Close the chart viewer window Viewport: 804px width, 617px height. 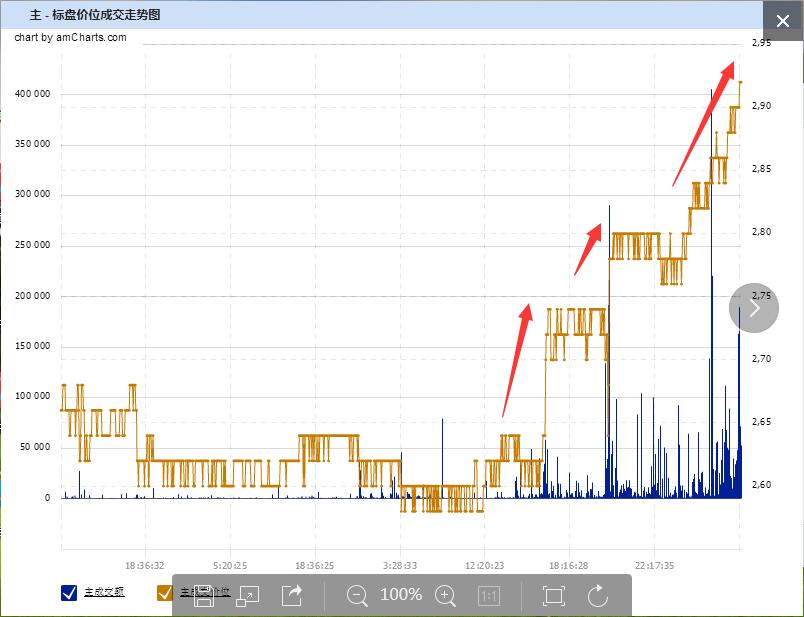(x=783, y=21)
